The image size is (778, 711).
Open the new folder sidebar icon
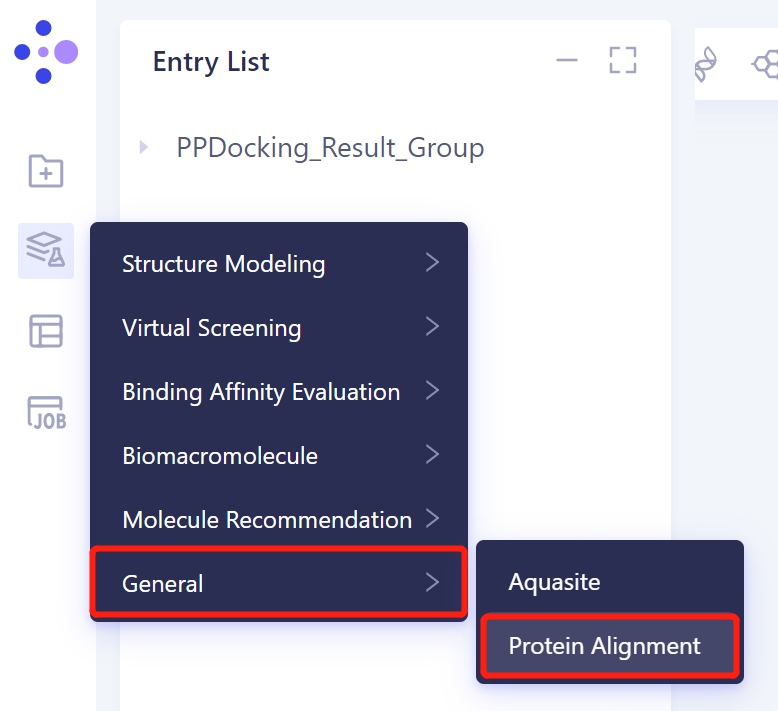[46, 171]
